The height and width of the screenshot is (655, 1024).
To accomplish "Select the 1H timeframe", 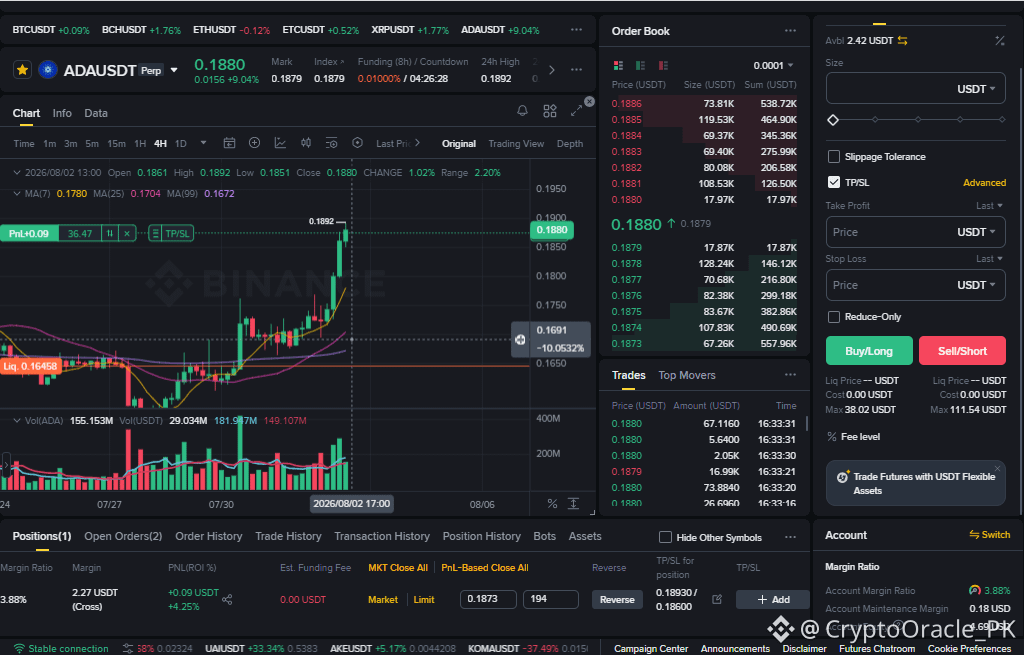I will coord(140,144).
